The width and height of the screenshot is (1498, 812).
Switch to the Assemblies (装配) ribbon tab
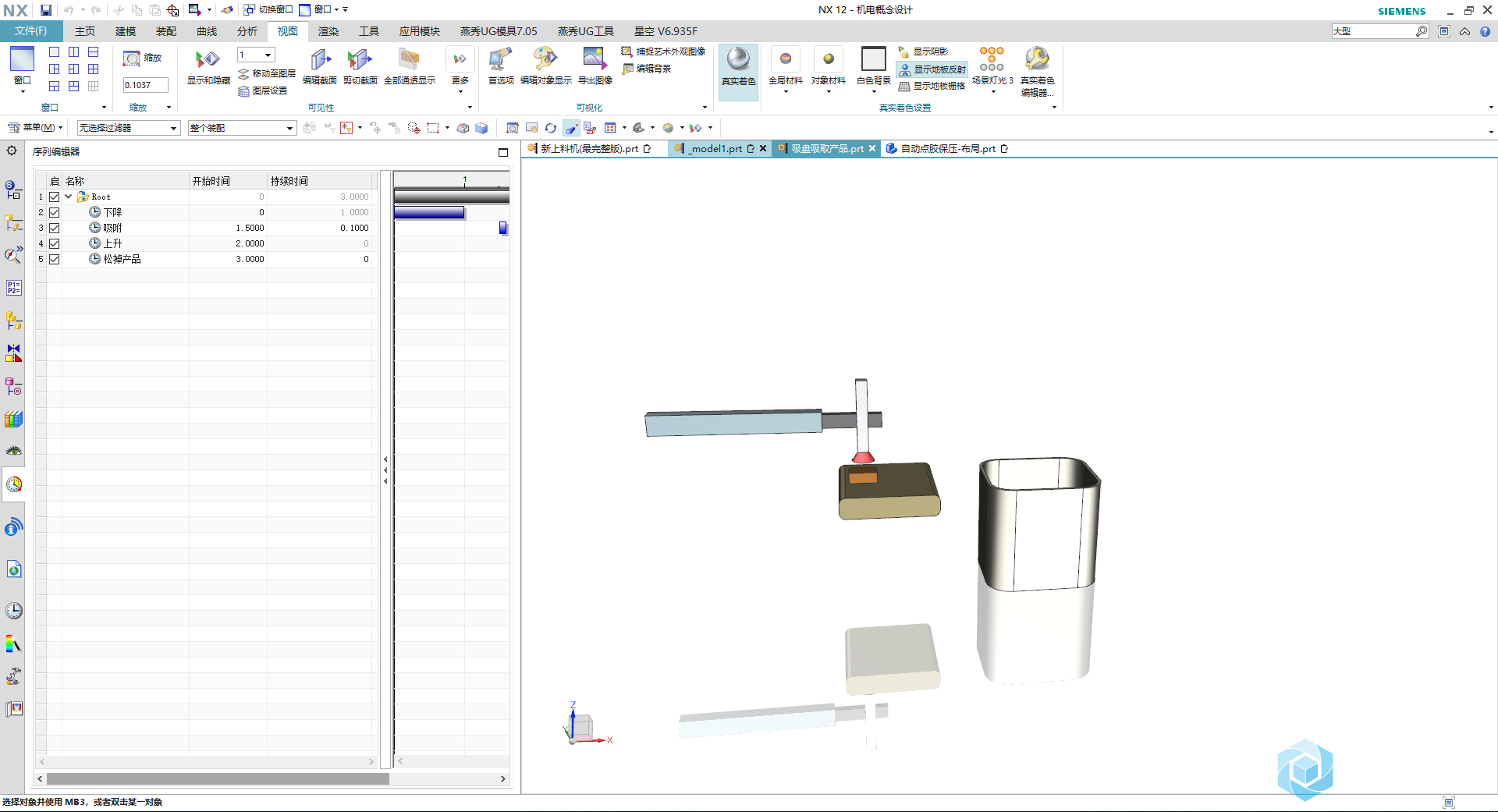166,31
